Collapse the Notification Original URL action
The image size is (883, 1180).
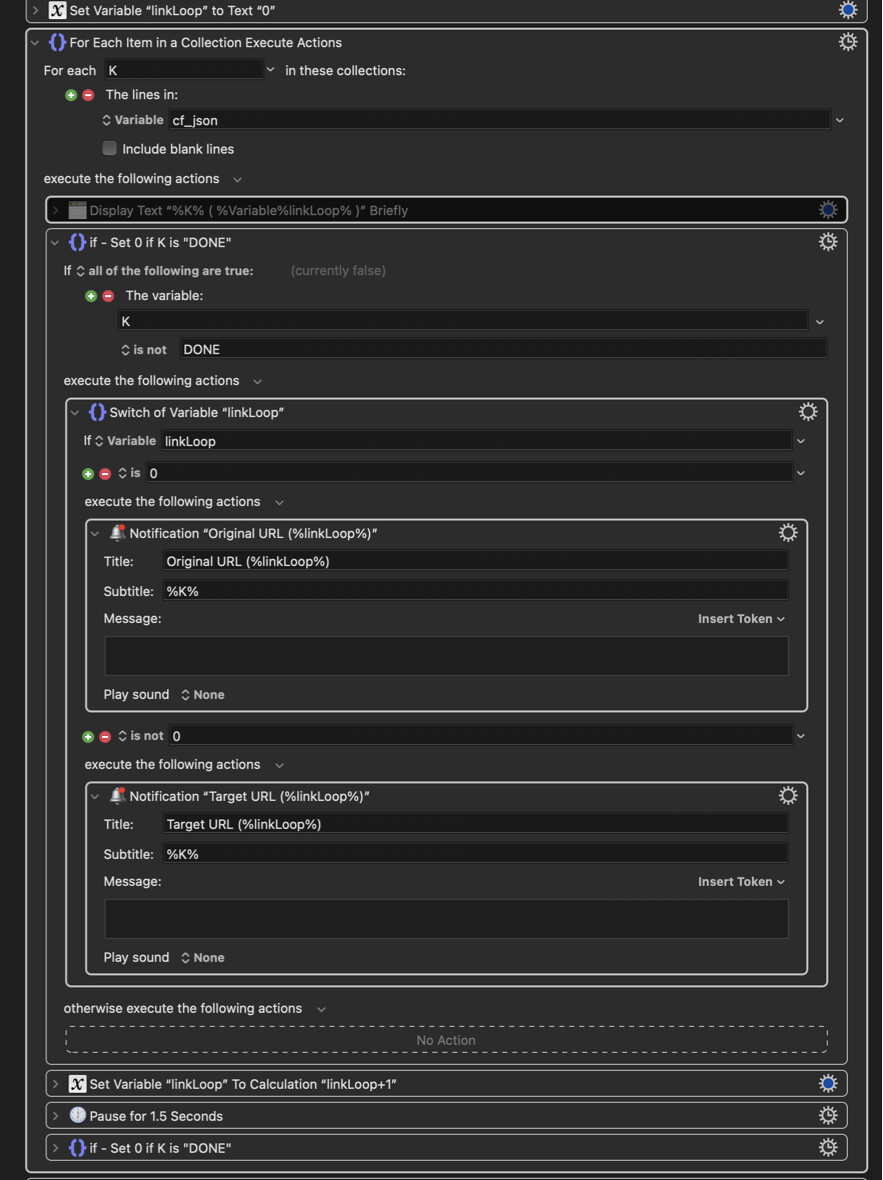[95, 534]
